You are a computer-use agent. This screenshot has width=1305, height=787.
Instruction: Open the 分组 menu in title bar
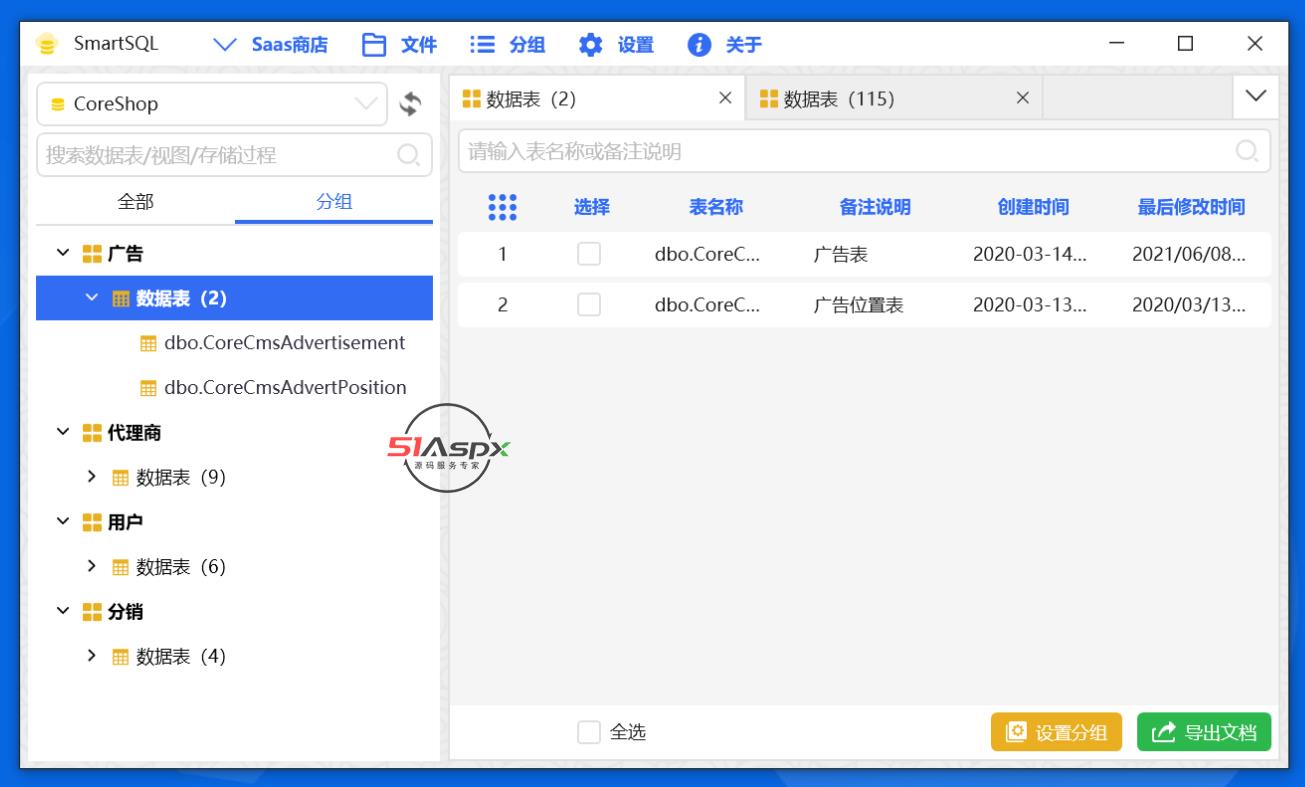coord(507,45)
